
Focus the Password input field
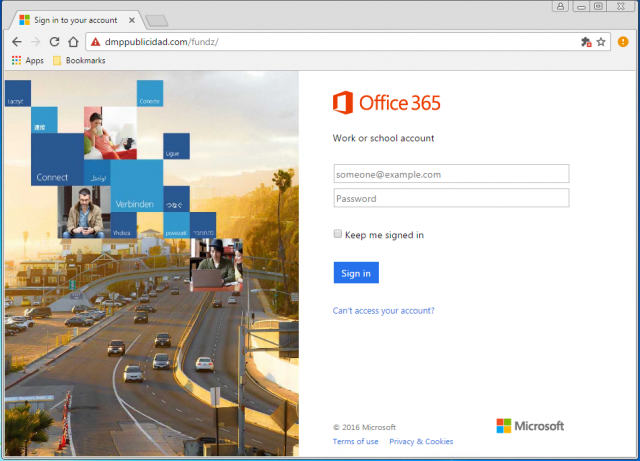[x=451, y=198]
